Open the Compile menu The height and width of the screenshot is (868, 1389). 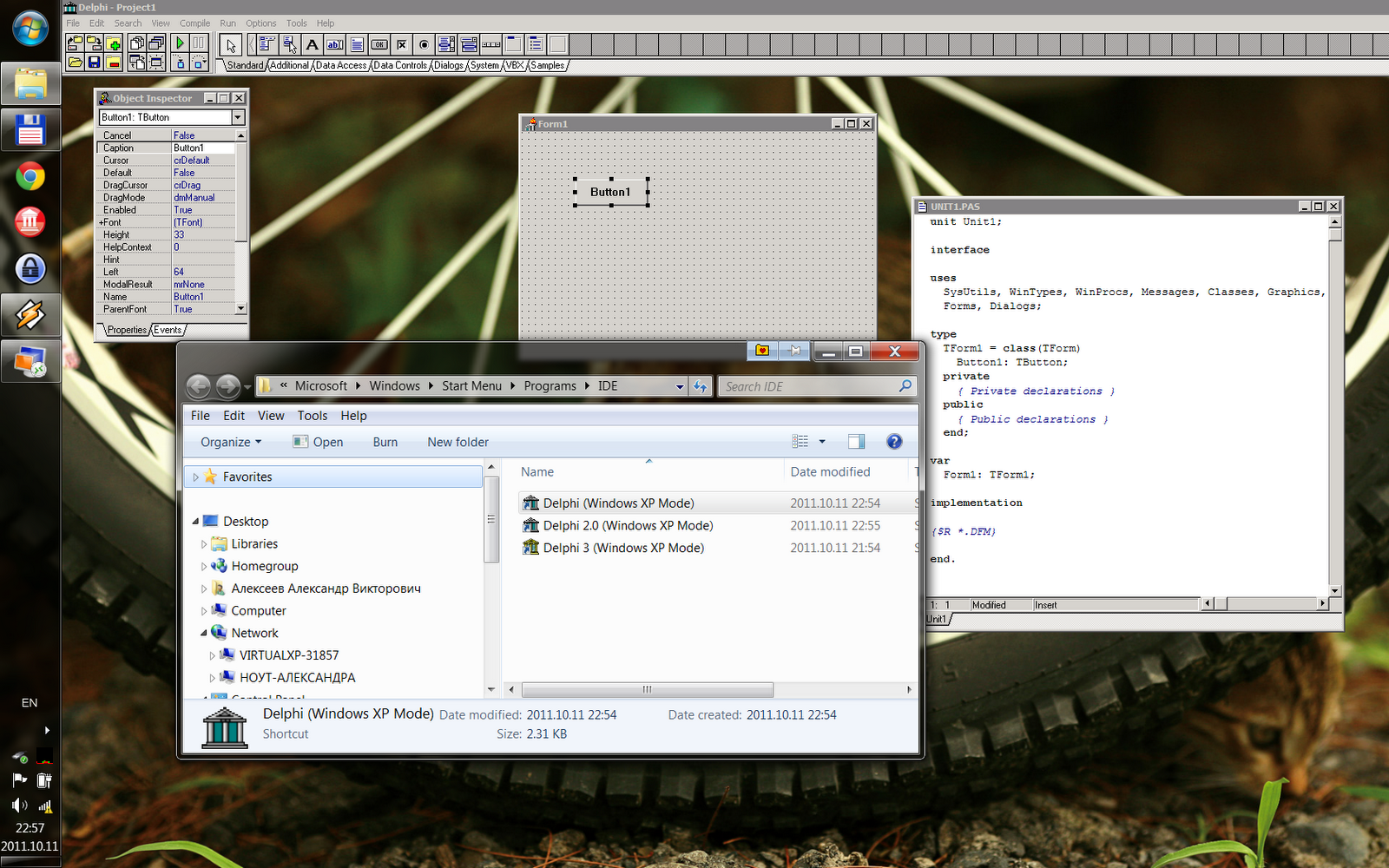pyautogui.click(x=194, y=23)
